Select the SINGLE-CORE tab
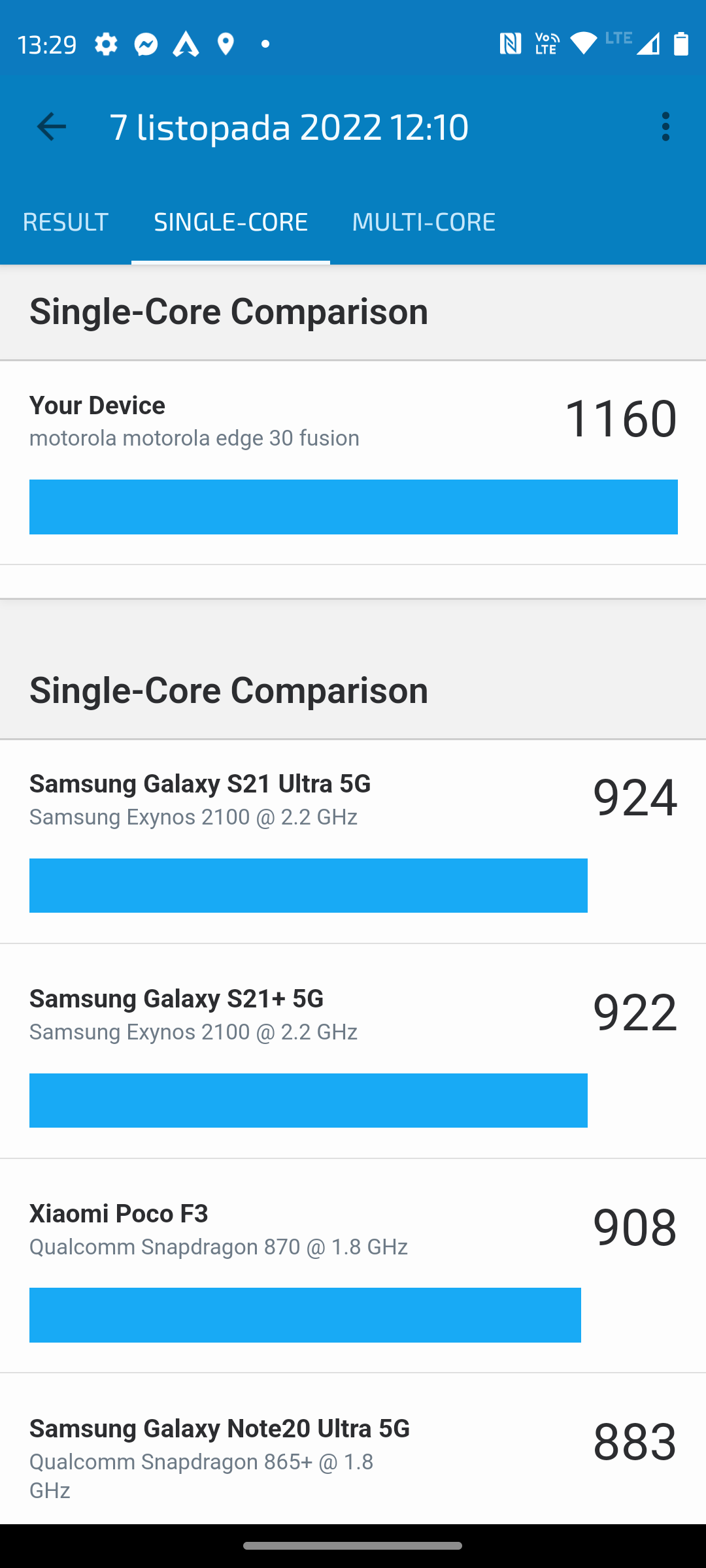This screenshot has height=1568, width=706. [231, 221]
